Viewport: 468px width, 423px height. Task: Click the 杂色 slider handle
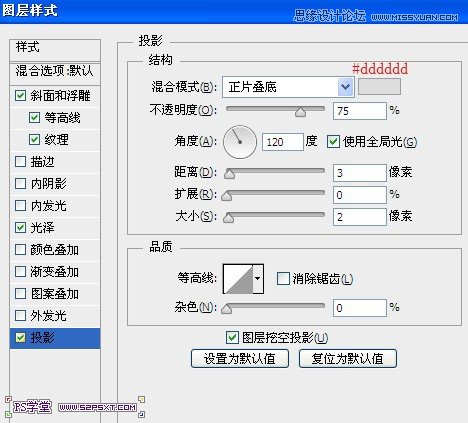(227, 309)
